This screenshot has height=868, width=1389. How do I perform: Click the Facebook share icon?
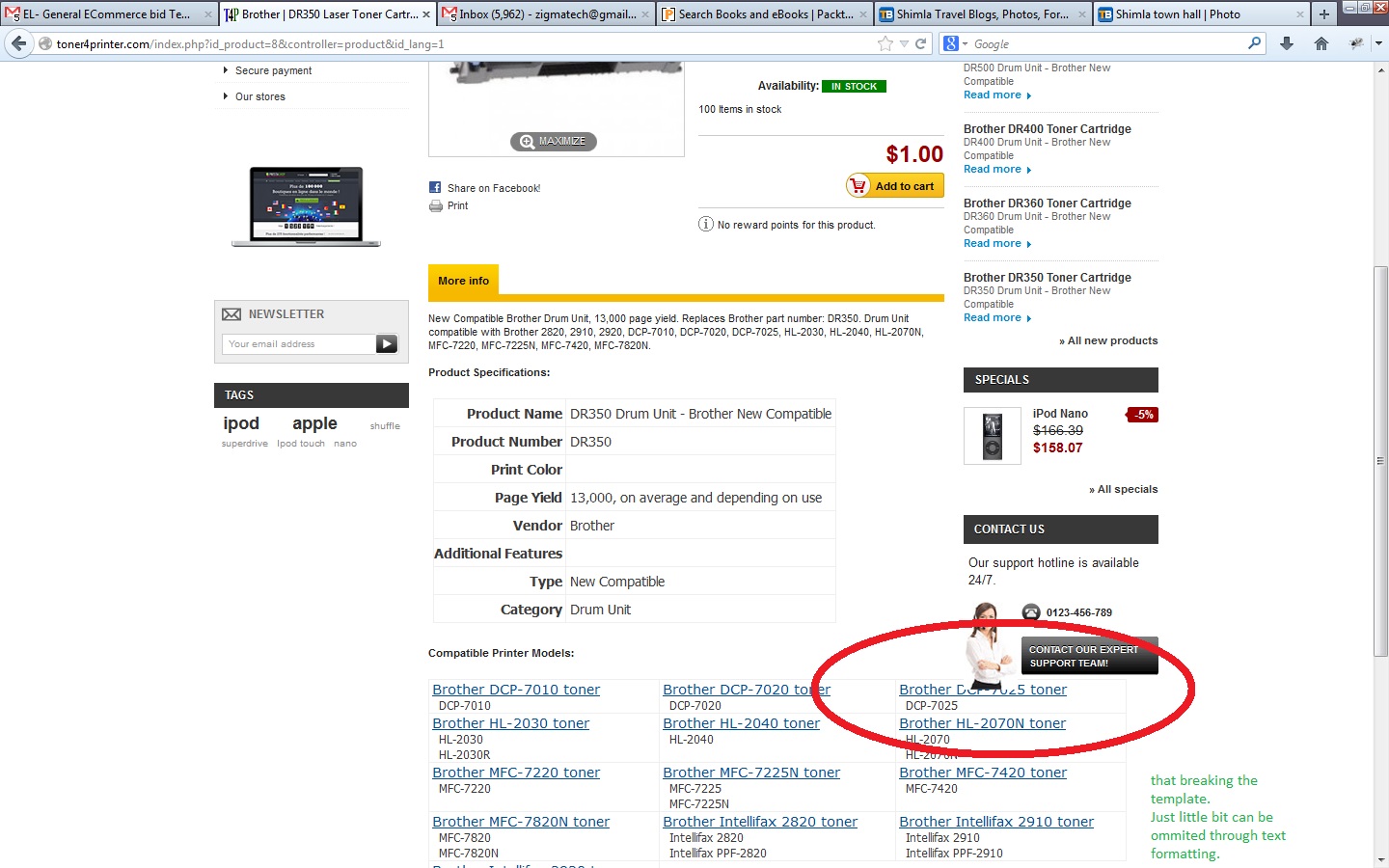[x=435, y=187]
